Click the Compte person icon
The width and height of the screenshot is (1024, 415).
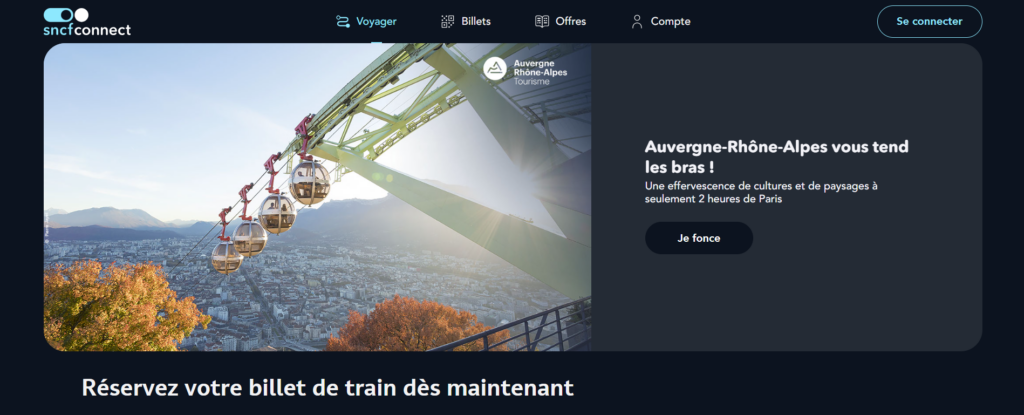(637, 22)
